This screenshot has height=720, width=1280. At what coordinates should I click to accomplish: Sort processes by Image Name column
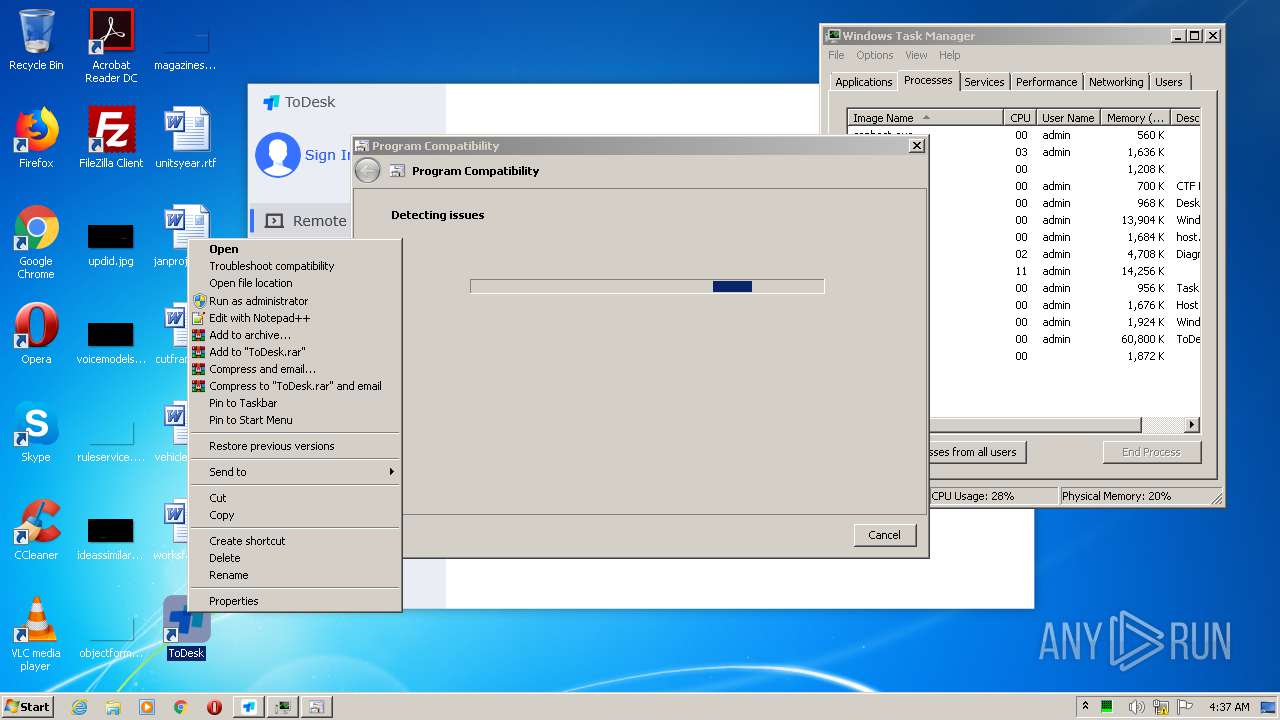coord(926,118)
